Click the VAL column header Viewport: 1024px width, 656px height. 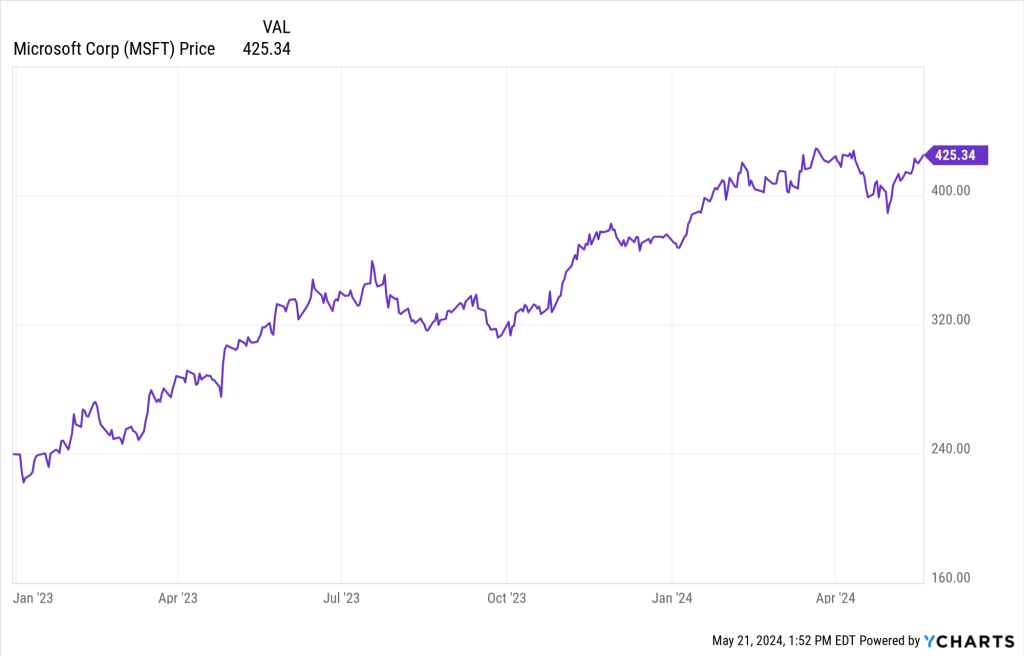coord(276,27)
